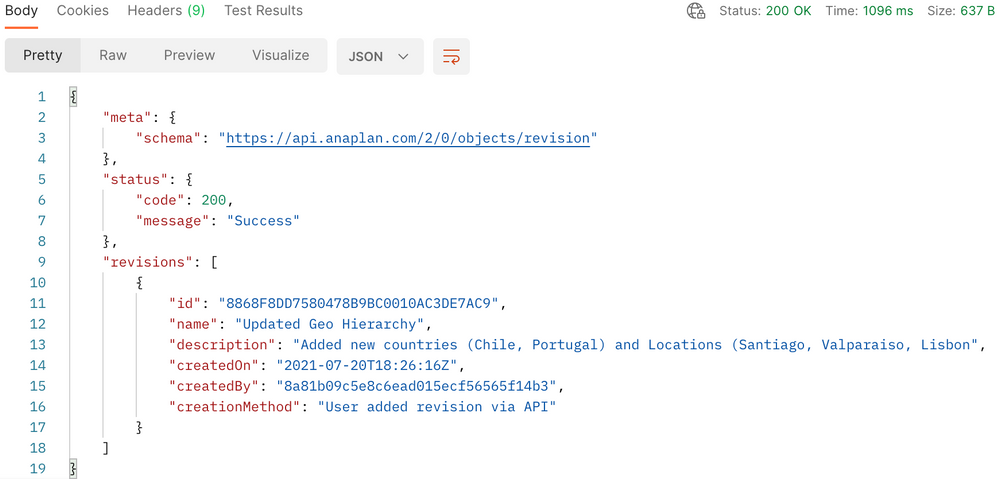Click the wrap lines icon

coord(451,56)
